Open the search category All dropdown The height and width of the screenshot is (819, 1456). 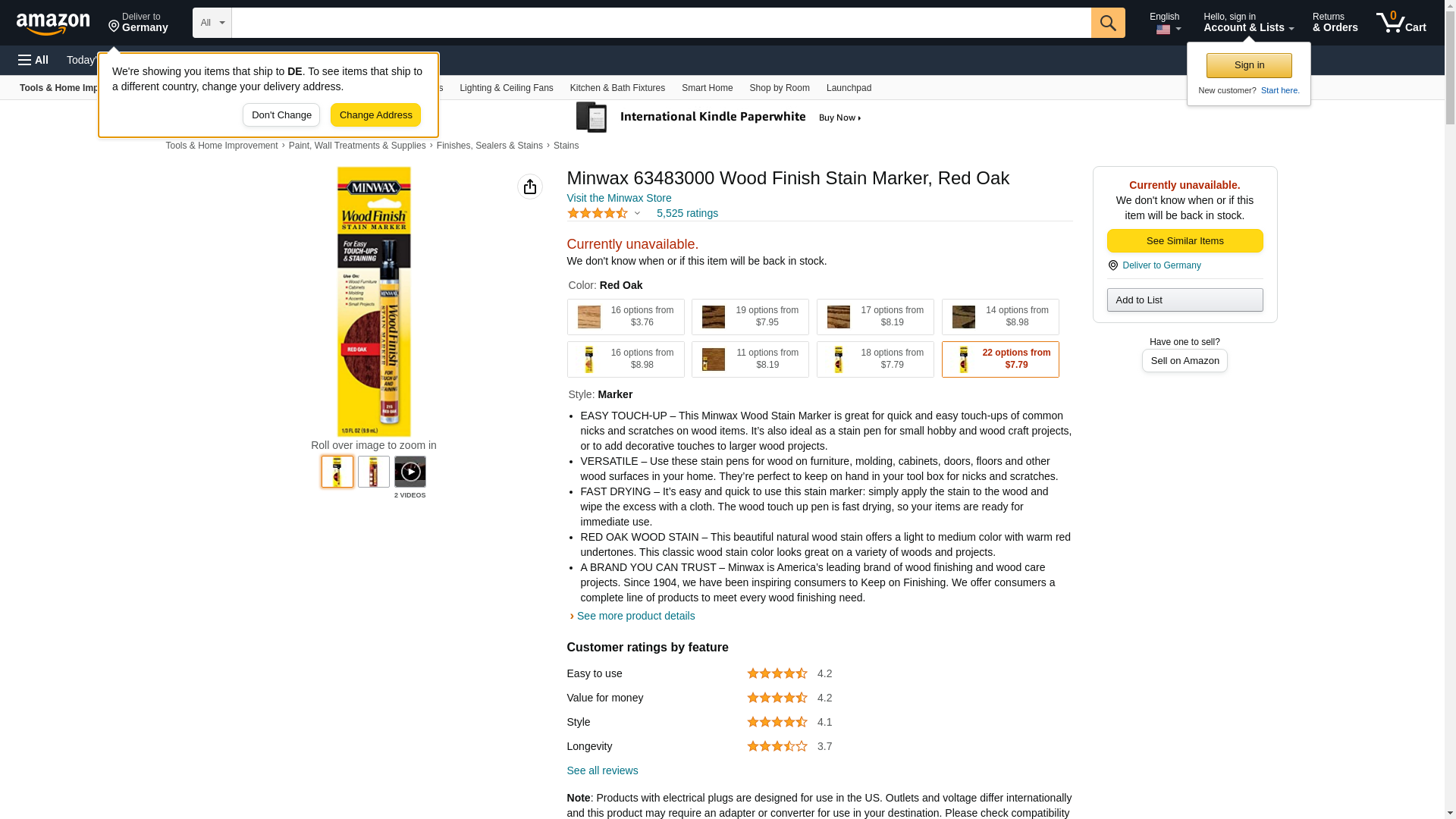[x=212, y=23]
